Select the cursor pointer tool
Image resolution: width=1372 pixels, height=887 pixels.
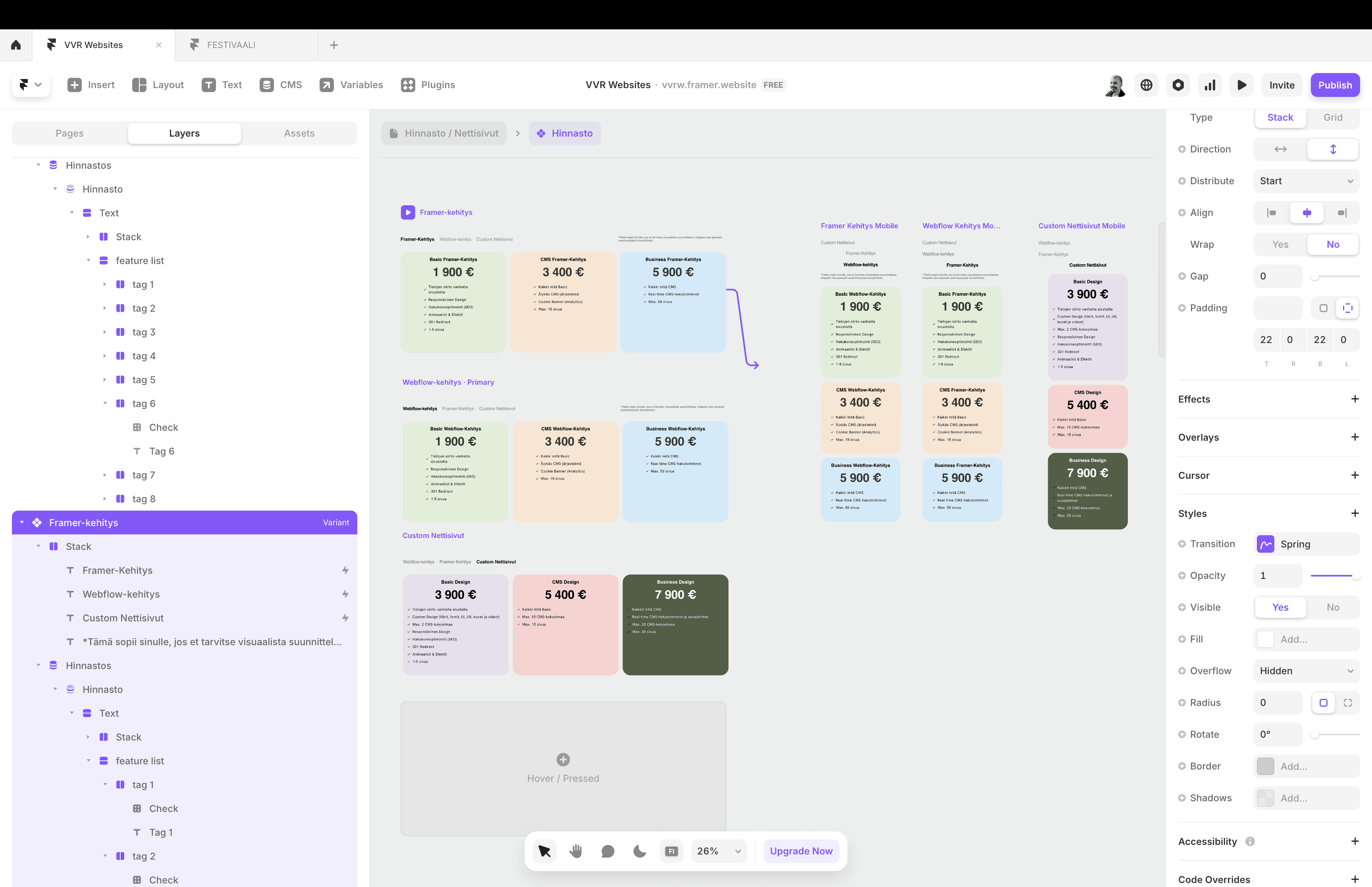pos(544,851)
